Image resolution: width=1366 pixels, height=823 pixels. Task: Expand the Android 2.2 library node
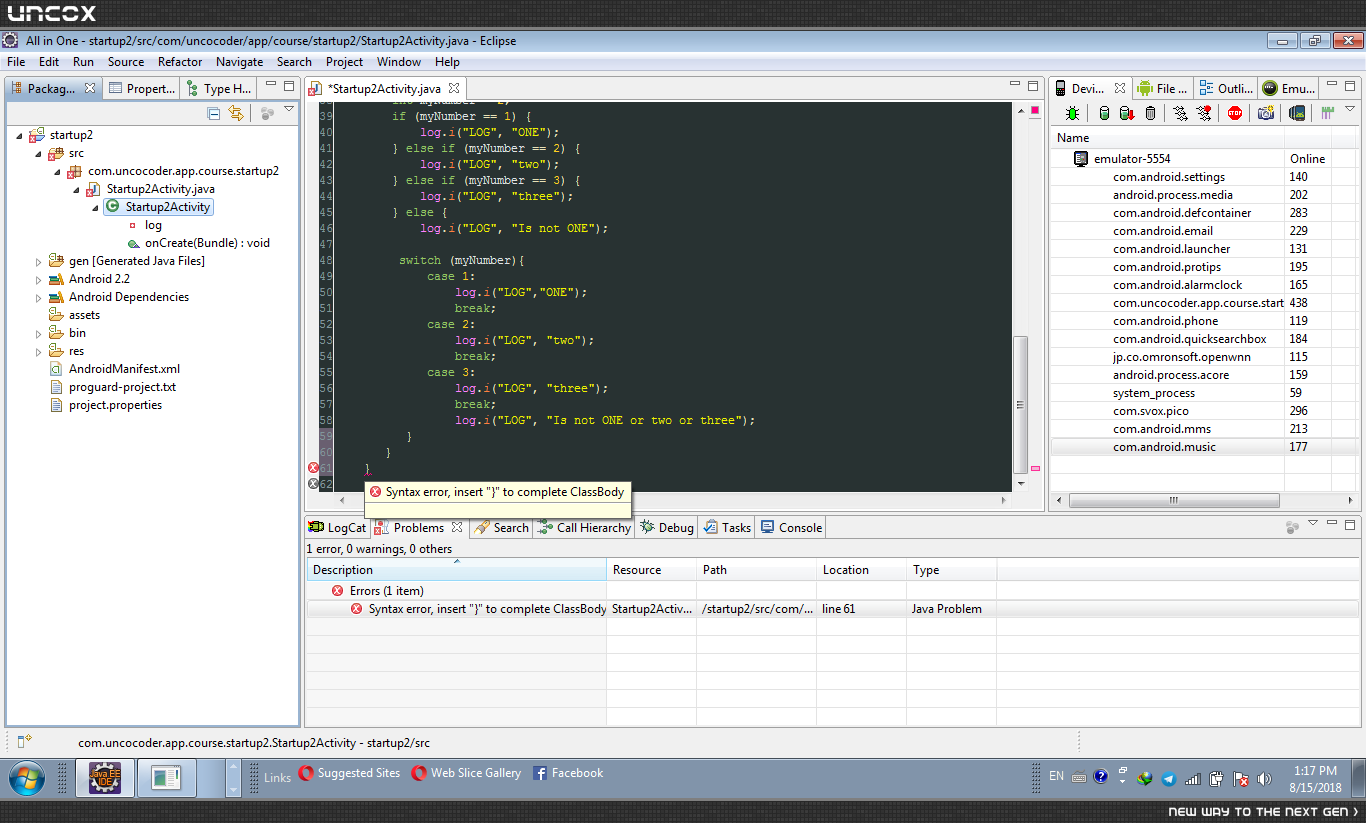(x=39, y=279)
